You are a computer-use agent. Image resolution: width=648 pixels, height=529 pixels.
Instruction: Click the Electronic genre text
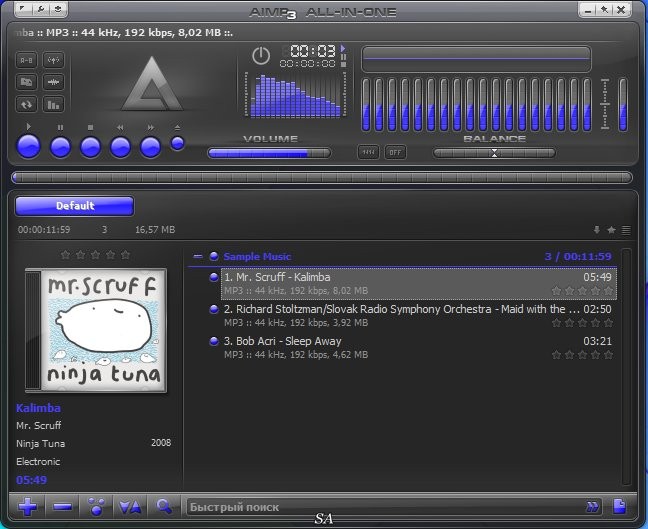38,462
